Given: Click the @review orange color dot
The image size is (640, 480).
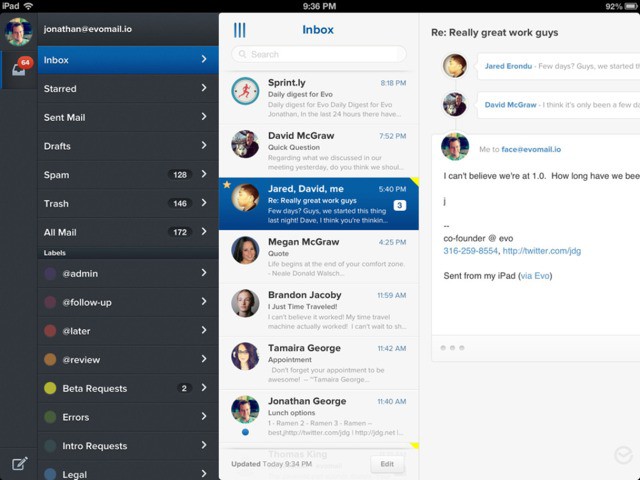Looking at the screenshot, I should tap(50, 359).
